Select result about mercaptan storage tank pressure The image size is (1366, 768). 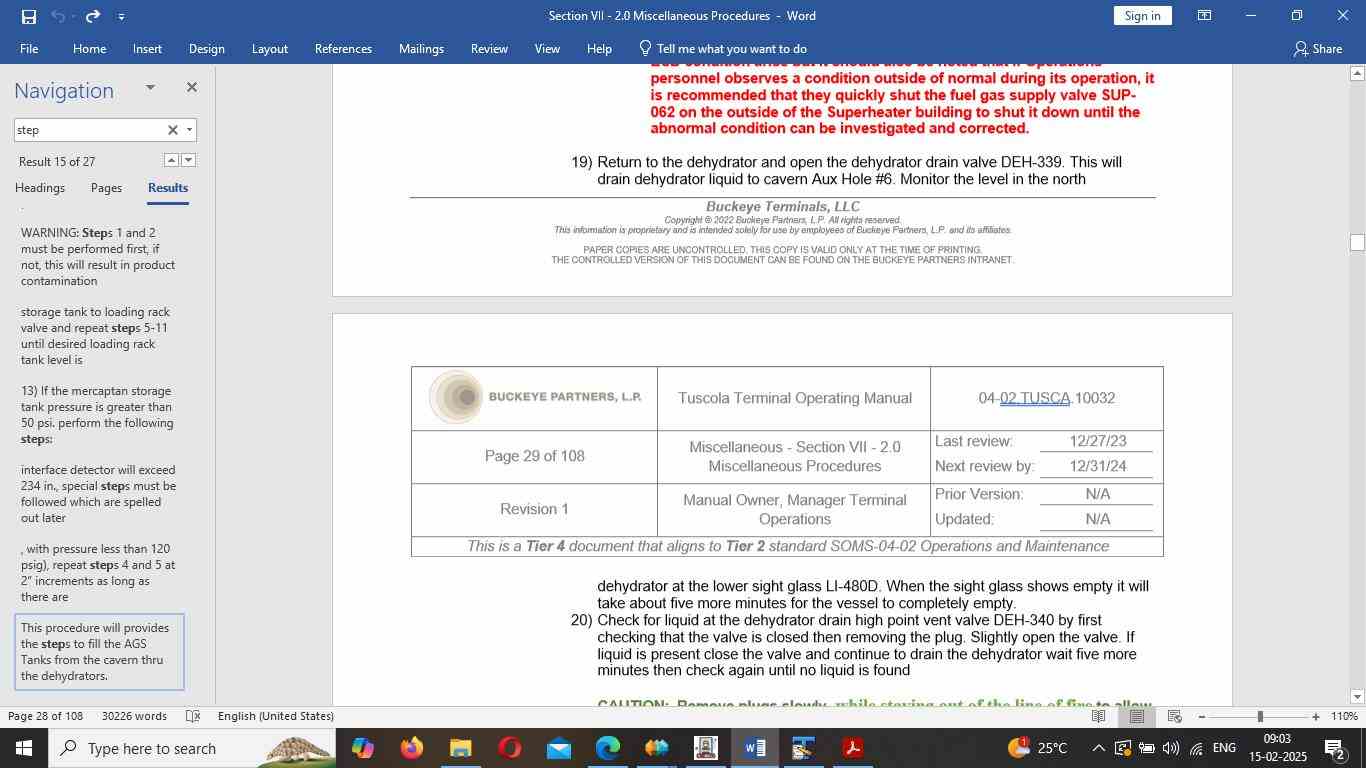[98, 415]
